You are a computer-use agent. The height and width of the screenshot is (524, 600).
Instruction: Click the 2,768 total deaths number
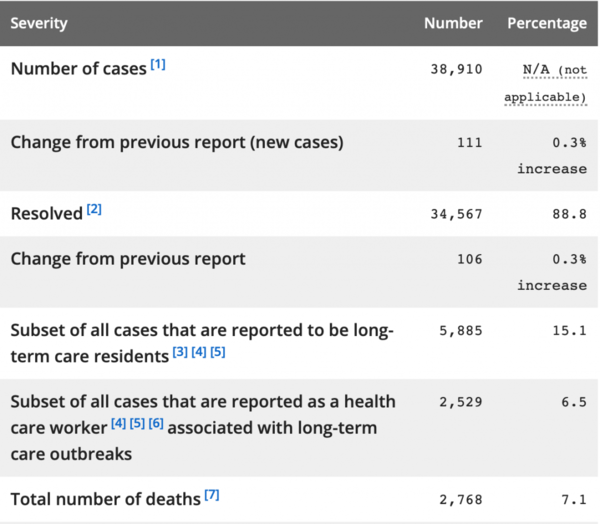pos(460,498)
